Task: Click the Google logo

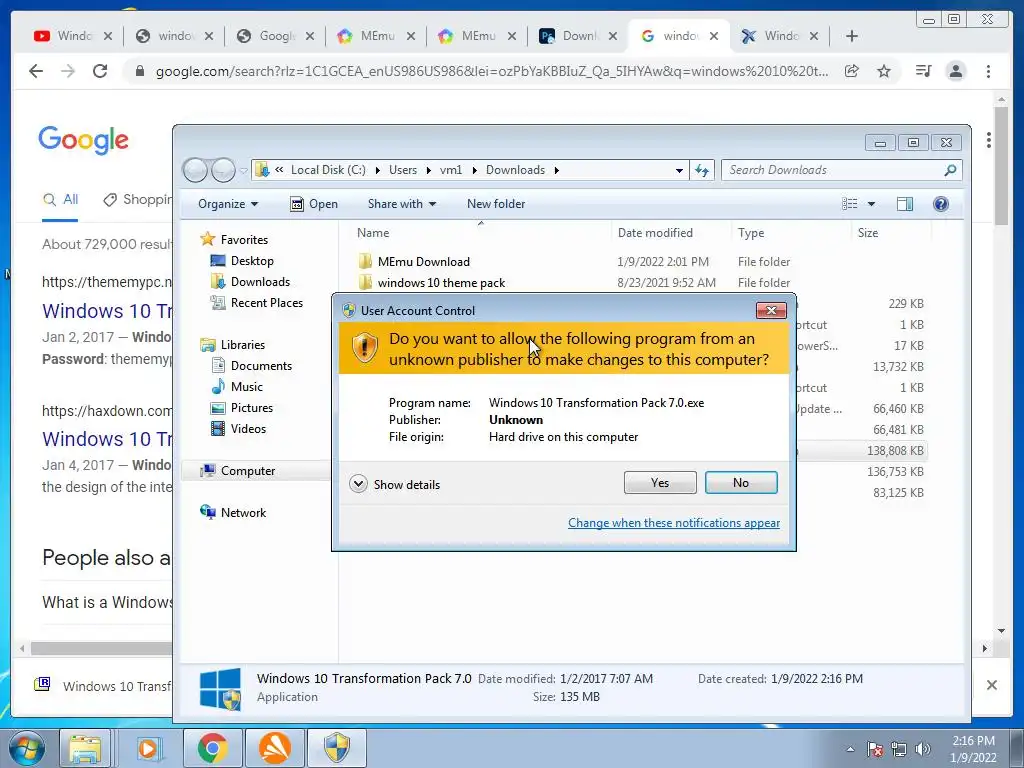Action: coord(83,140)
